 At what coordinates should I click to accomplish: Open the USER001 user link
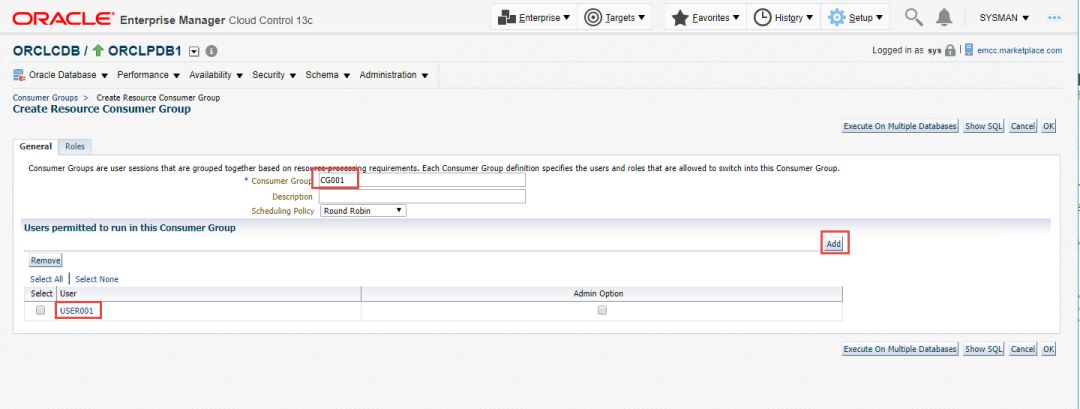point(76,311)
